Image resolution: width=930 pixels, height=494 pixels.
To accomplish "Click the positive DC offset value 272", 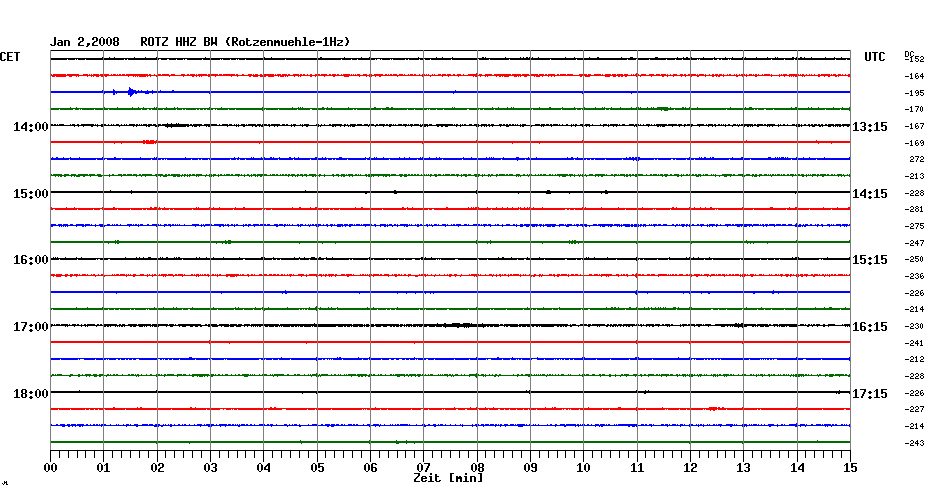I will (917, 160).
